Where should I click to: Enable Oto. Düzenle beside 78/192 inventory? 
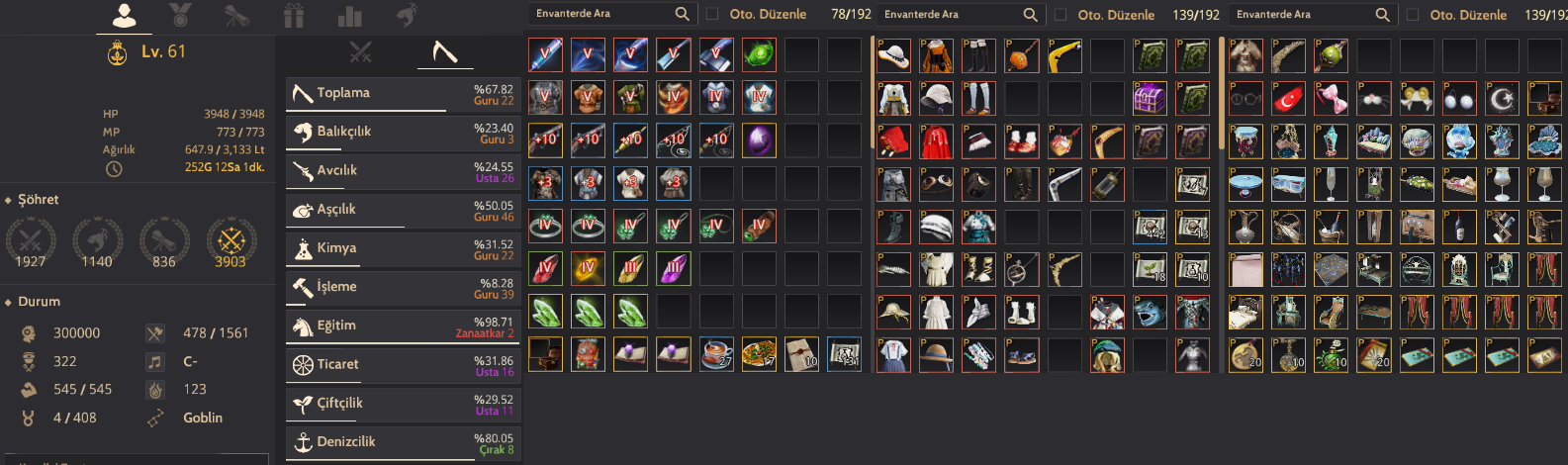coord(712,14)
